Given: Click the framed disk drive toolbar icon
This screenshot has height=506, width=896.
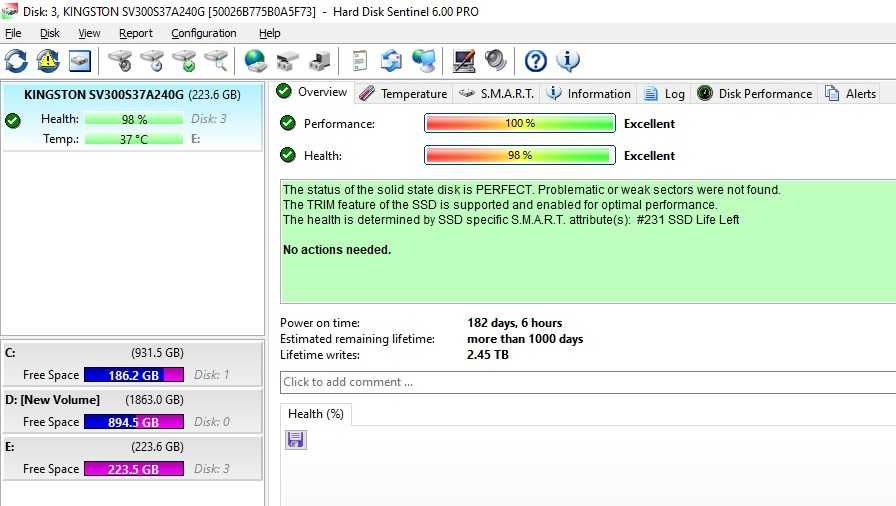Looking at the screenshot, I should [80, 61].
